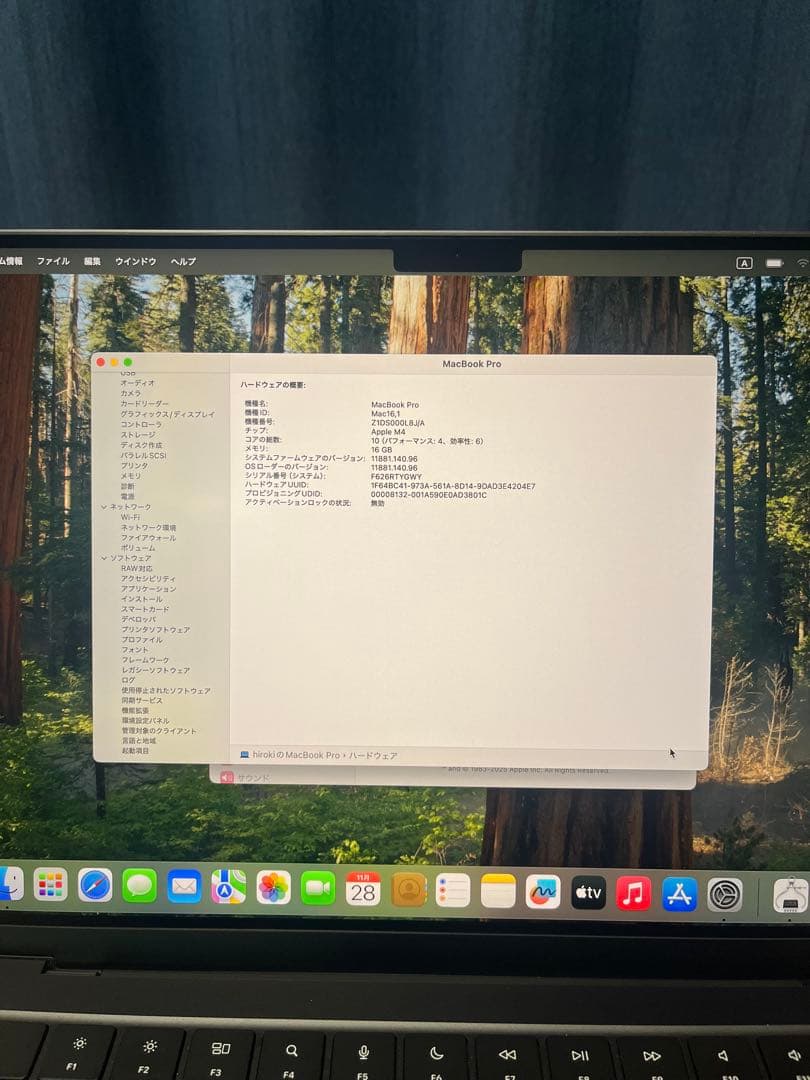This screenshot has width=810, height=1080.
Task: Select グラフィックス/ディスプレイ in sidebar
Action: click(x=167, y=414)
